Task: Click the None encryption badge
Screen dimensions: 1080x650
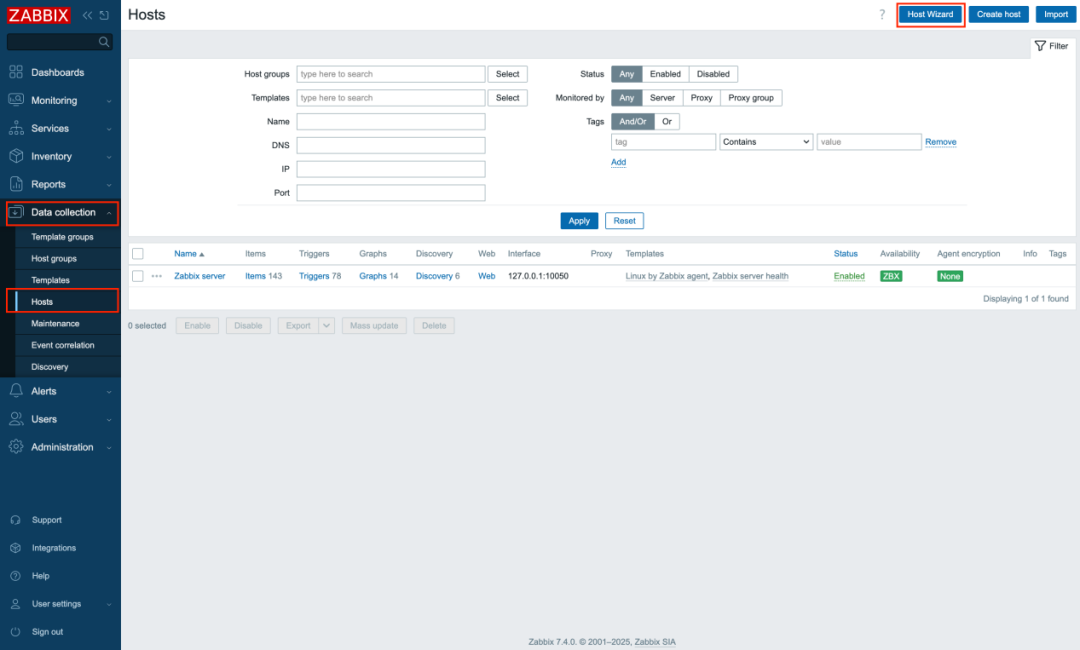Action: [950, 276]
